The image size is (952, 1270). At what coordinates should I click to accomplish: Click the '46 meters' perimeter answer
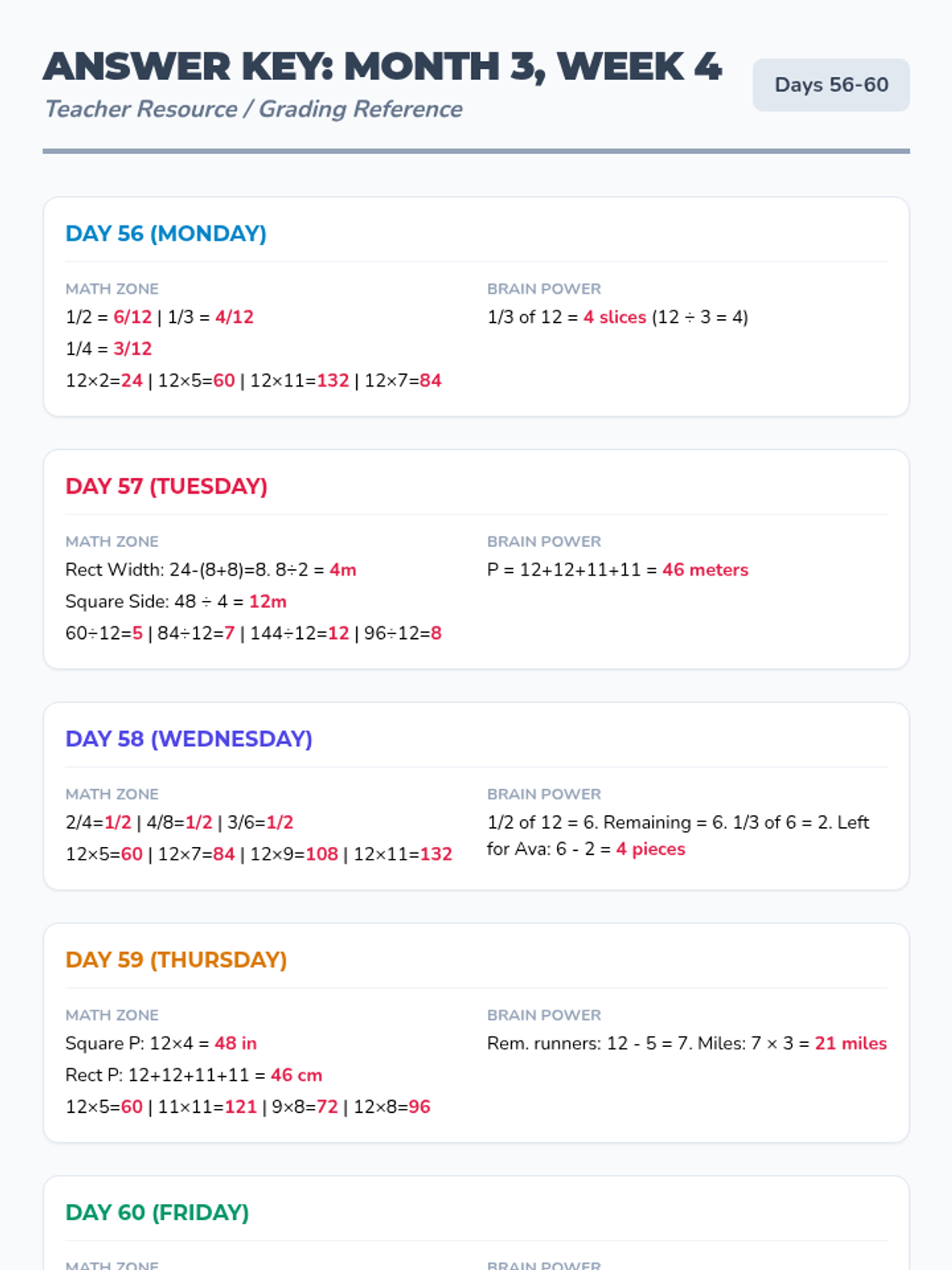(x=705, y=570)
